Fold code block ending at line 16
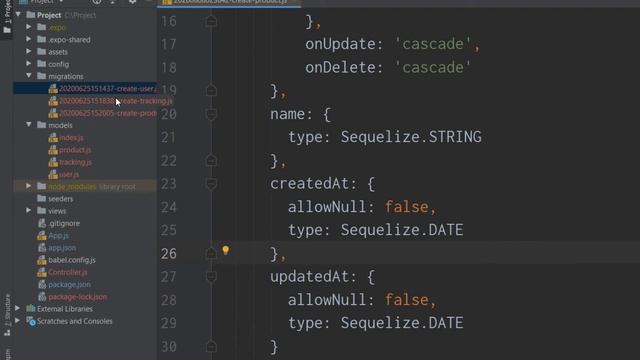This screenshot has height=360, width=640. 211,21
